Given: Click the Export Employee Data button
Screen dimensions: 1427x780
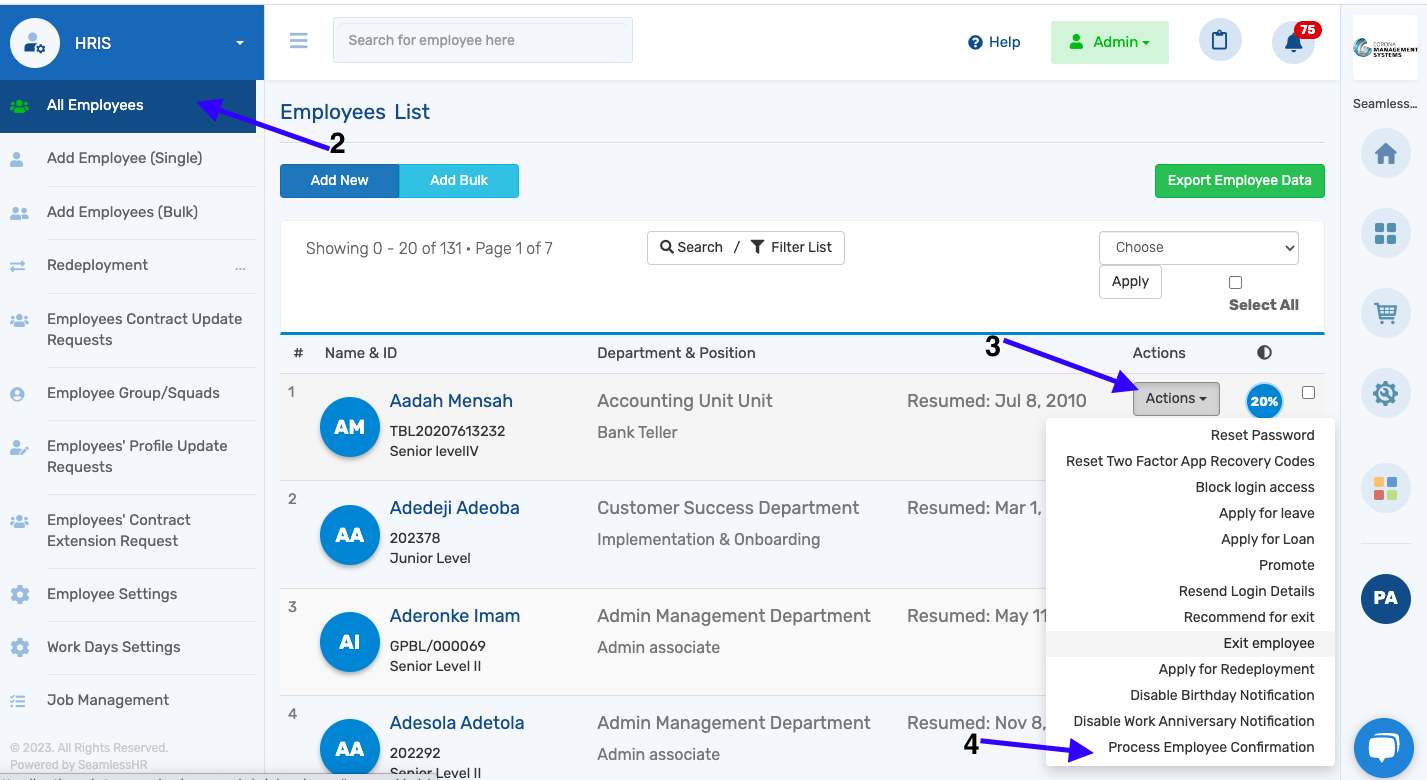Looking at the screenshot, I should click(x=1239, y=180).
